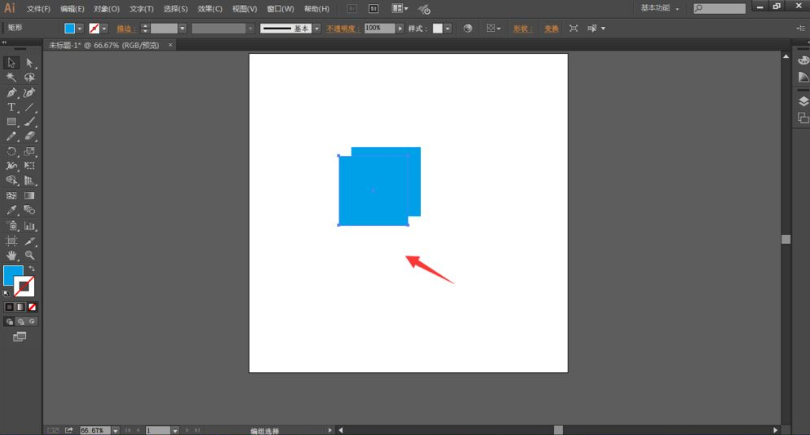Select the Slice tool
Image resolution: width=810 pixels, height=435 pixels.
(29, 241)
